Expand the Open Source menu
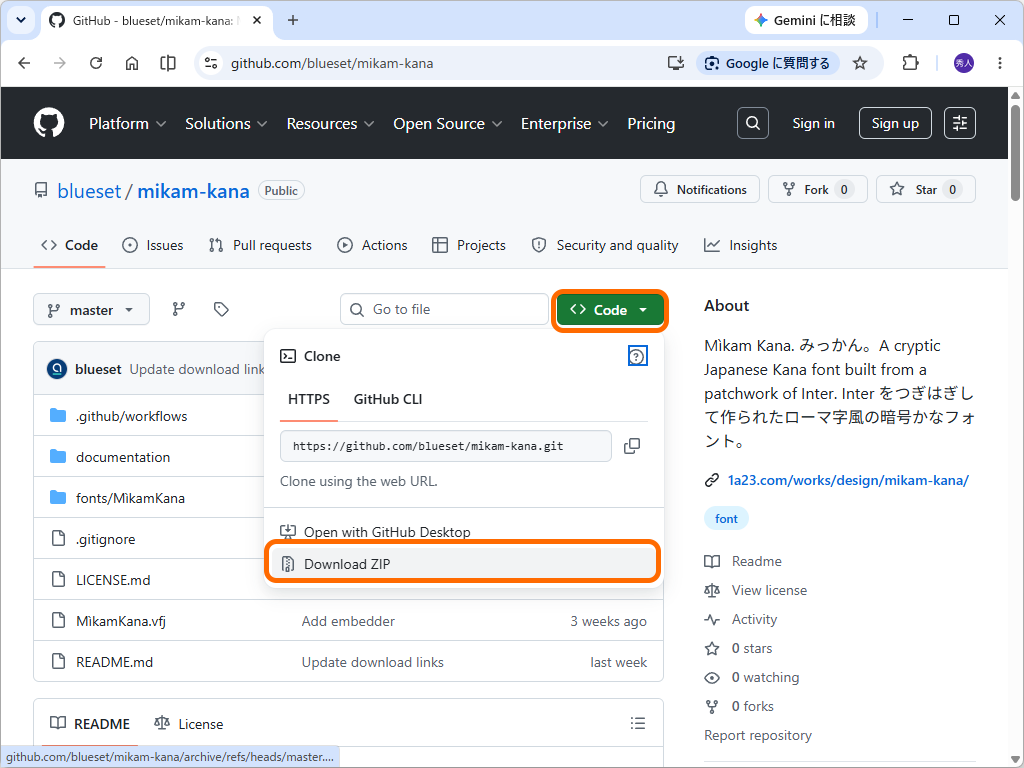Screen dimensions: 1024x768 click(x=447, y=123)
